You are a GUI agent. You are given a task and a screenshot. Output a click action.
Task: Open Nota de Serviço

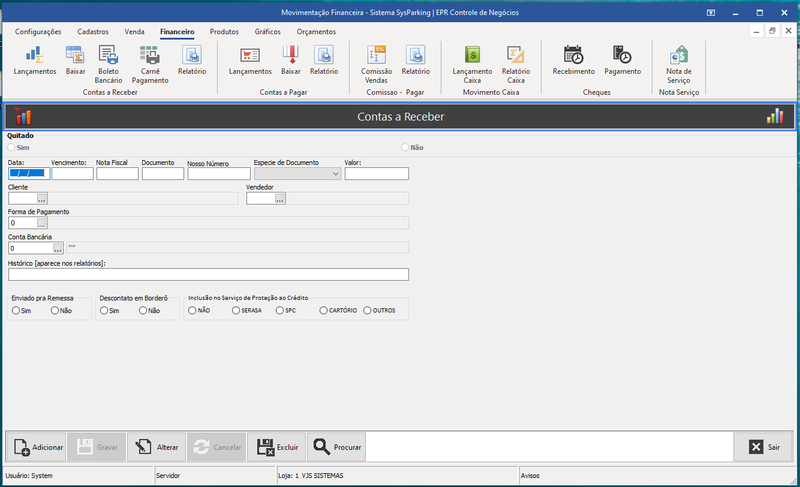[x=679, y=64]
